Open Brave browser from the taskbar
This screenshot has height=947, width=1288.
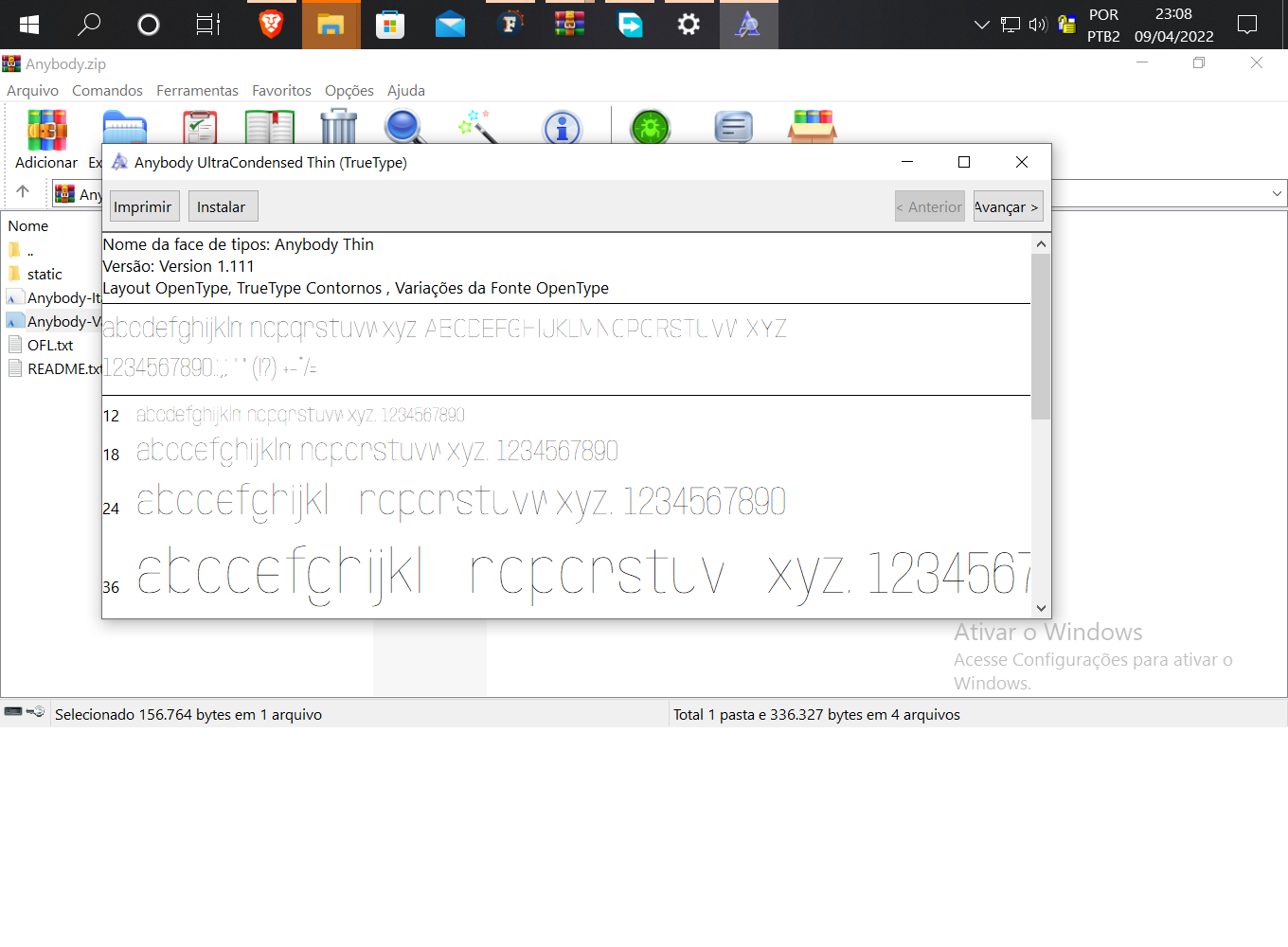[x=271, y=25]
